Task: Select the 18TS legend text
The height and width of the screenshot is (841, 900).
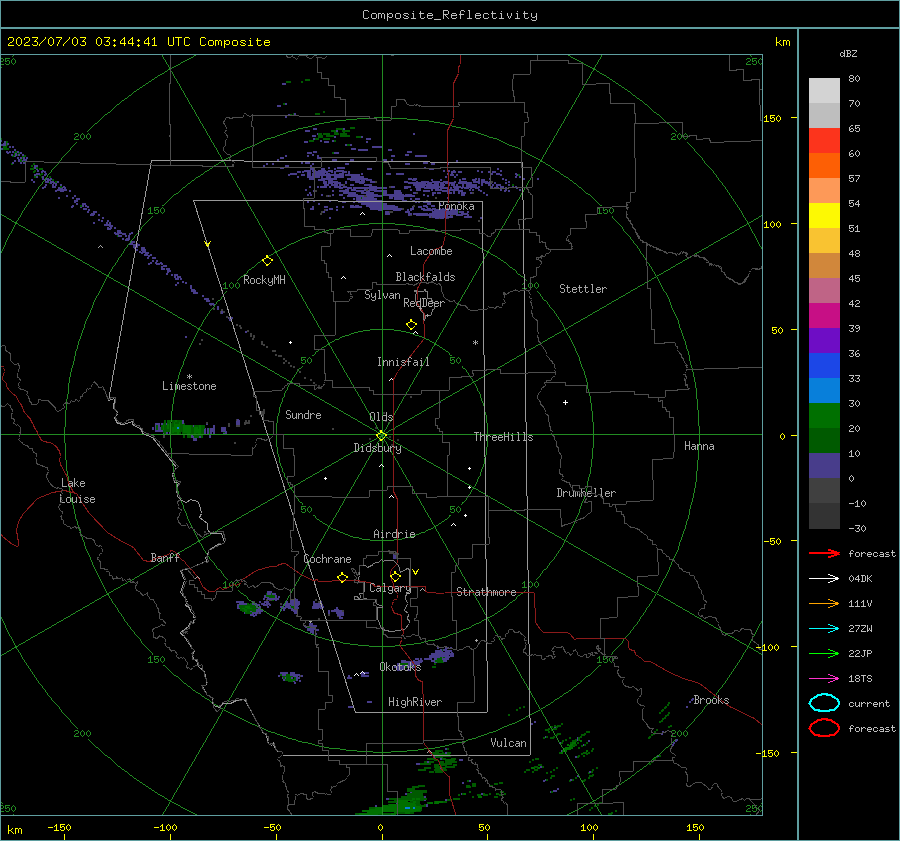Action: pos(860,679)
